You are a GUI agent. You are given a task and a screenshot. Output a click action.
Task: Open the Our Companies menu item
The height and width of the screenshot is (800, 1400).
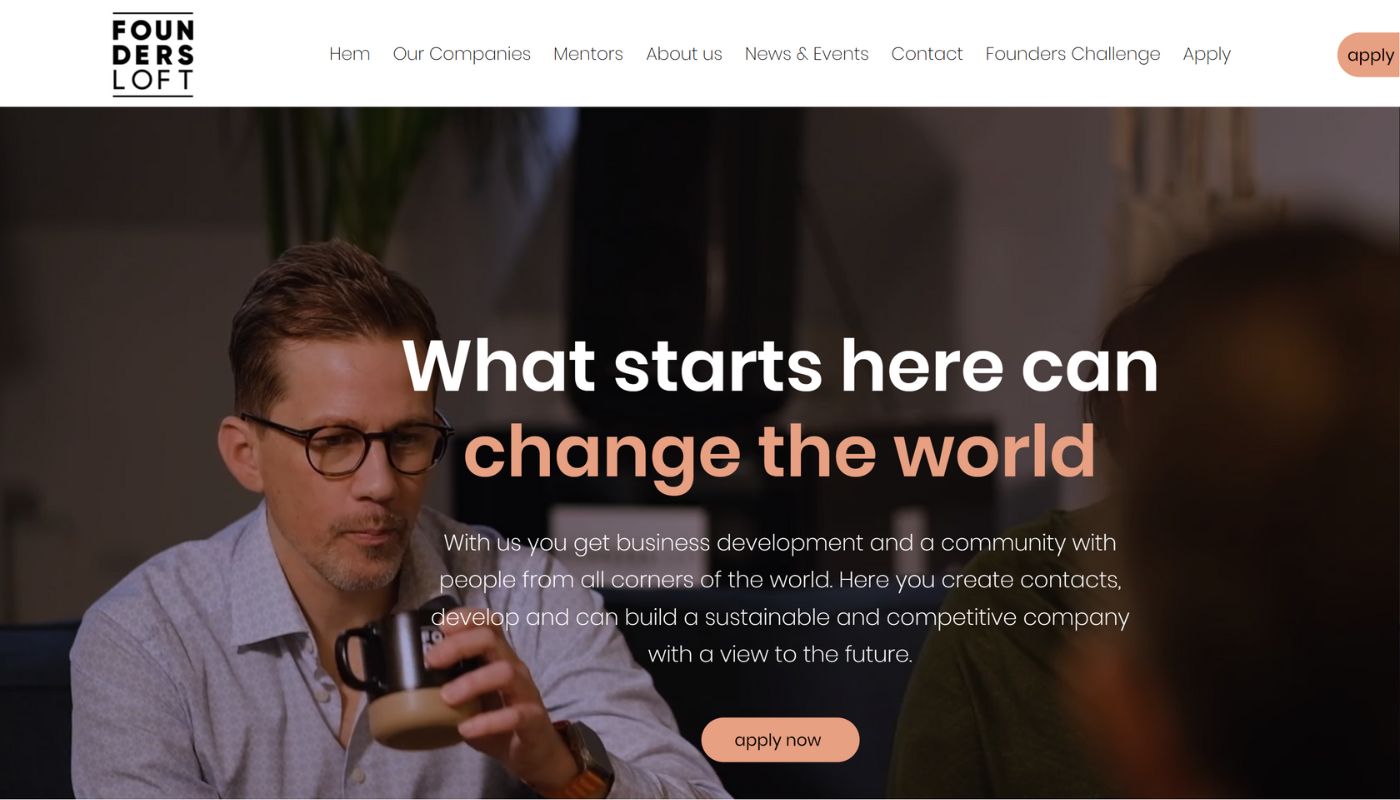pyautogui.click(x=462, y=54)
